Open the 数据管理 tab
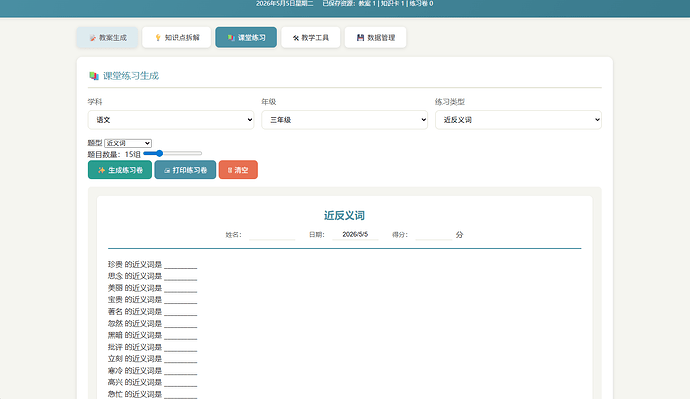This screenshot has height=399, width=690. pyautogui.click(x=375, y=37)
